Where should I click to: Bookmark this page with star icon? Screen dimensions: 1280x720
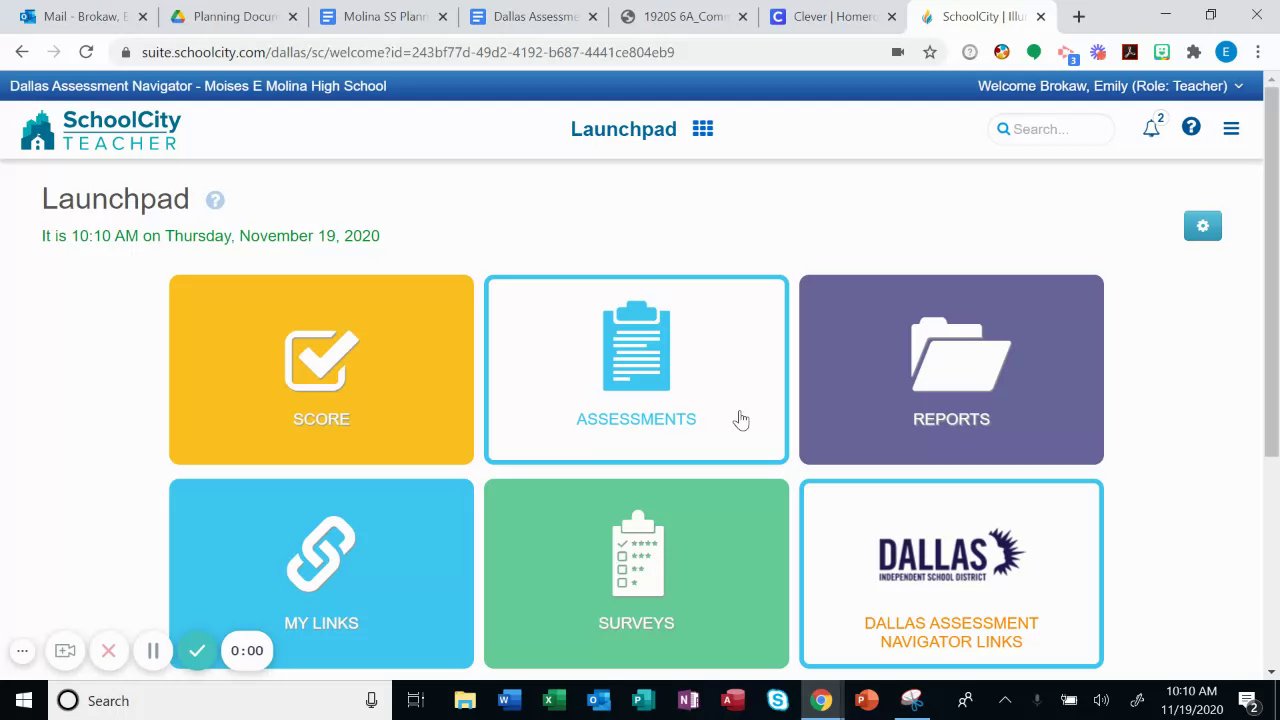[930, 52]
